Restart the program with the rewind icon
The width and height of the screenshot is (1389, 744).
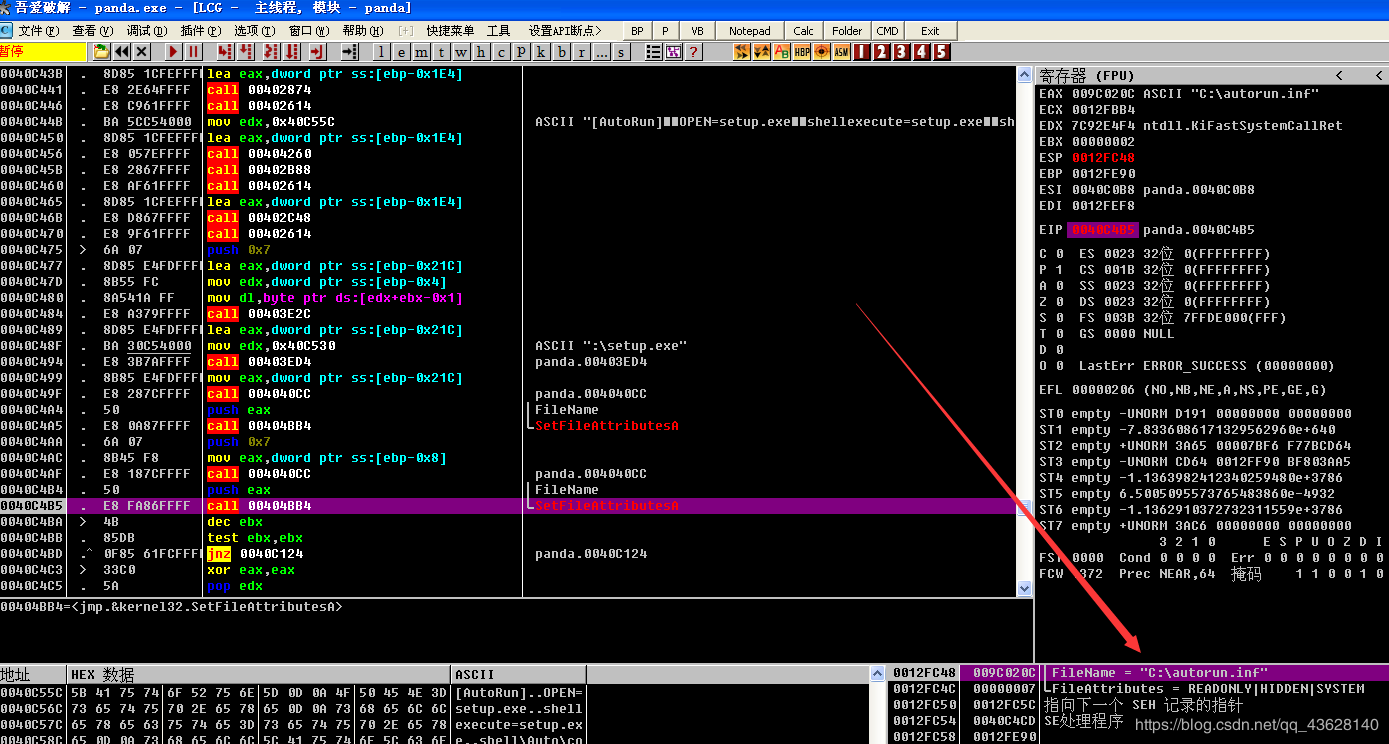pos(122,52)
